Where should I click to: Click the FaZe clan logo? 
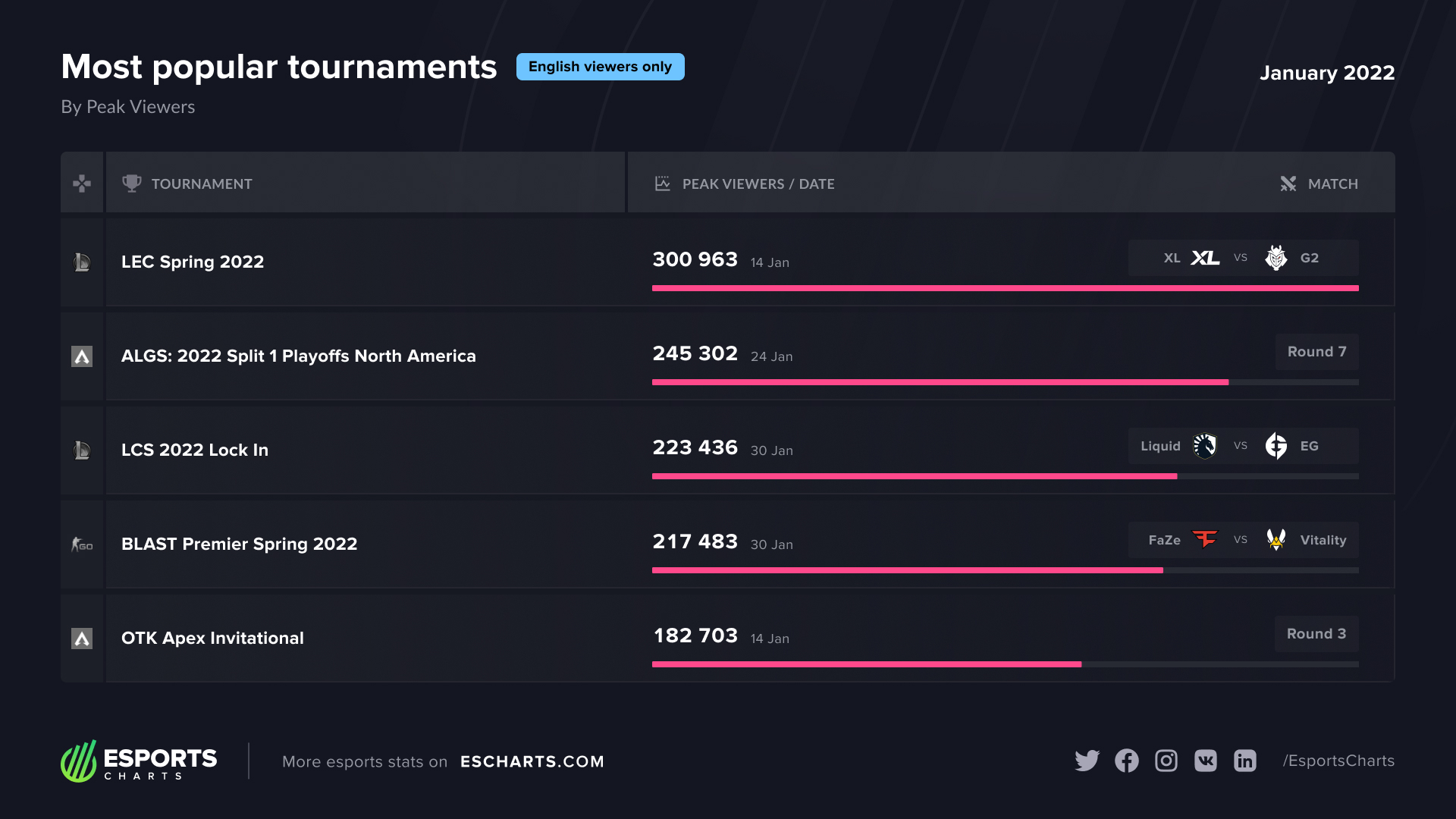coord(1205,539)
